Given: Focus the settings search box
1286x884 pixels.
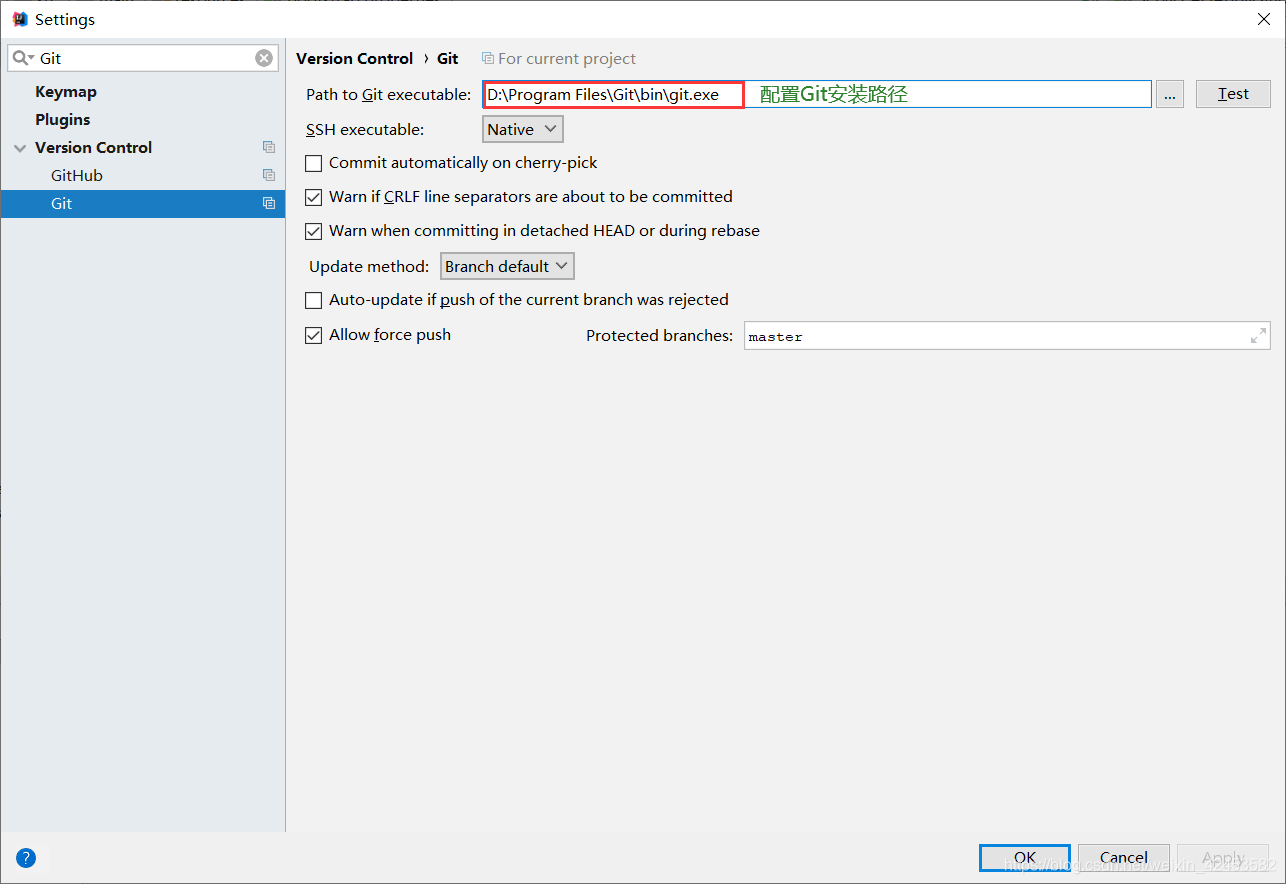Looking at the screenshot, I should pyautogui.click(x=141, y=58).
